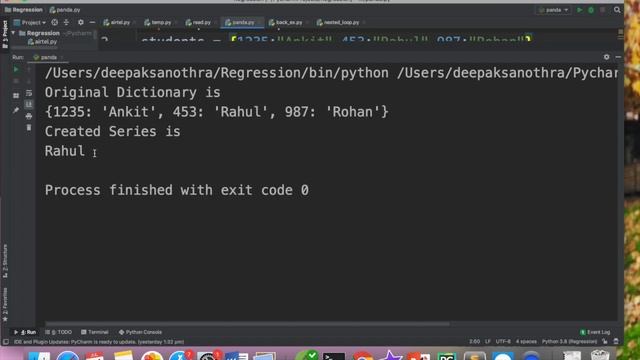
Task: Open airtel.py in the project tree
Action: coord(42,42)
